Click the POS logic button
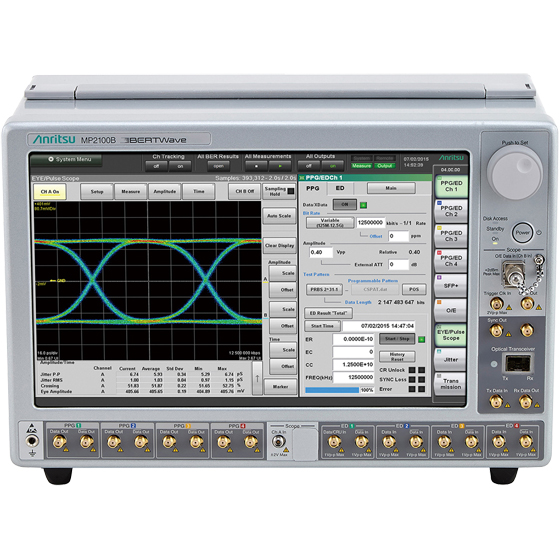 (414, 289)
